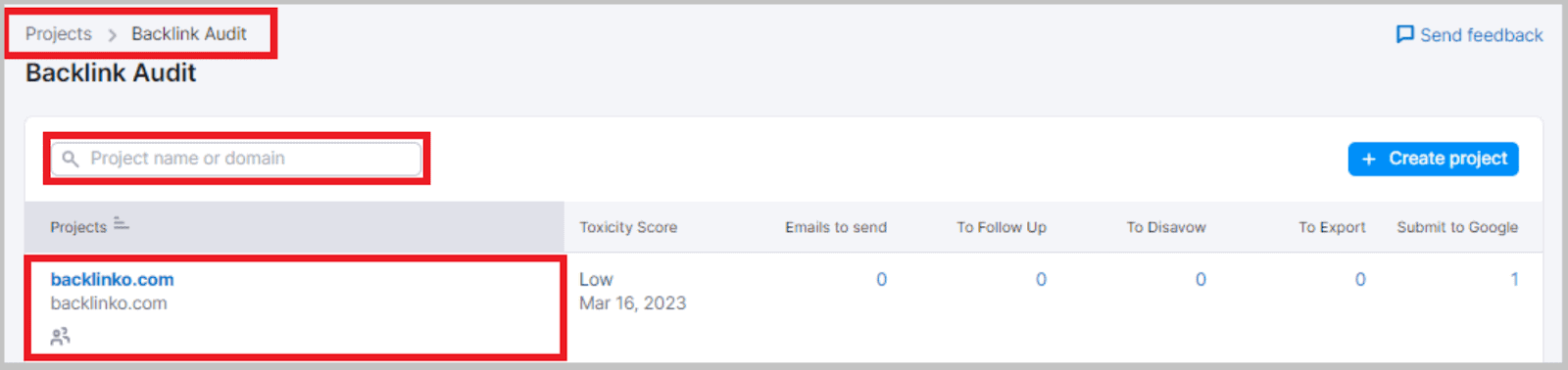Open the Submit to Google count
This screenshot has width=1568, height=370.
[1514, 279]
